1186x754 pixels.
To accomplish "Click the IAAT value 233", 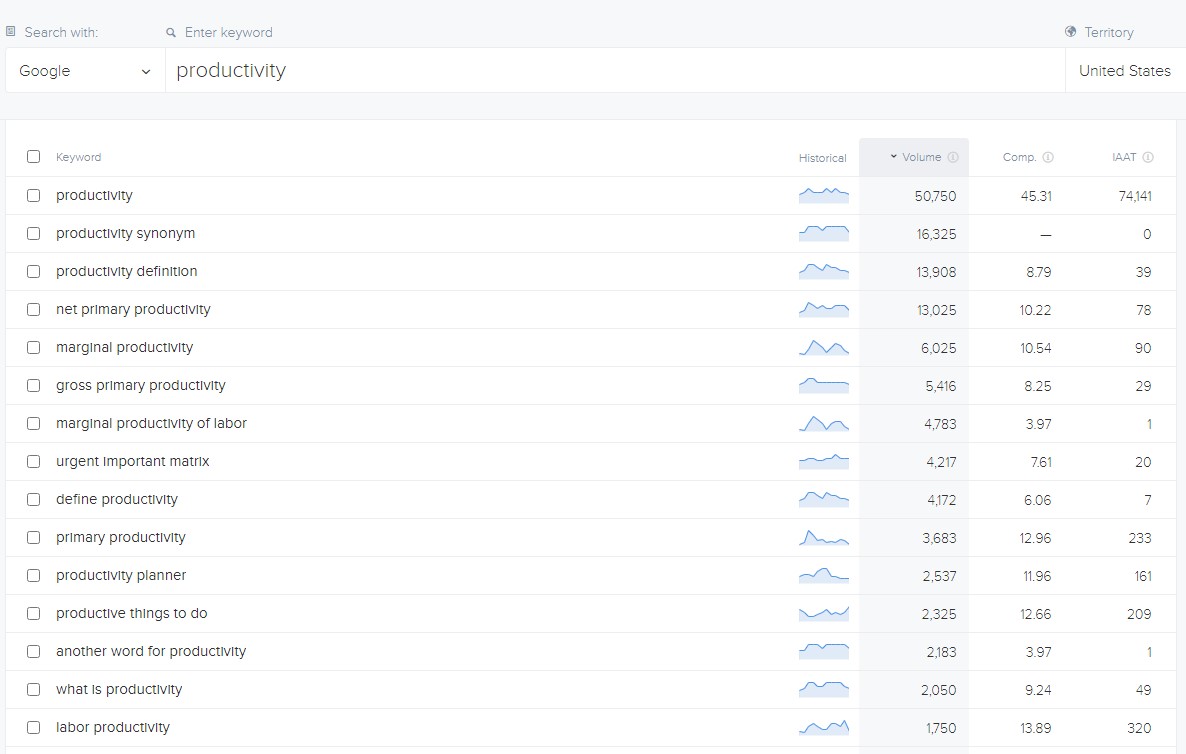I will coord(1139,538).
